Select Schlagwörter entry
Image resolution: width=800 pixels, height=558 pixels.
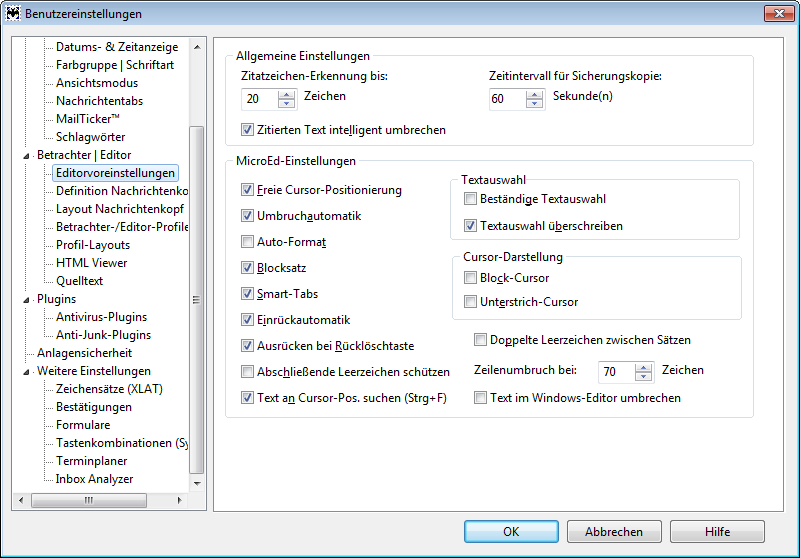(x=90, y=137)
